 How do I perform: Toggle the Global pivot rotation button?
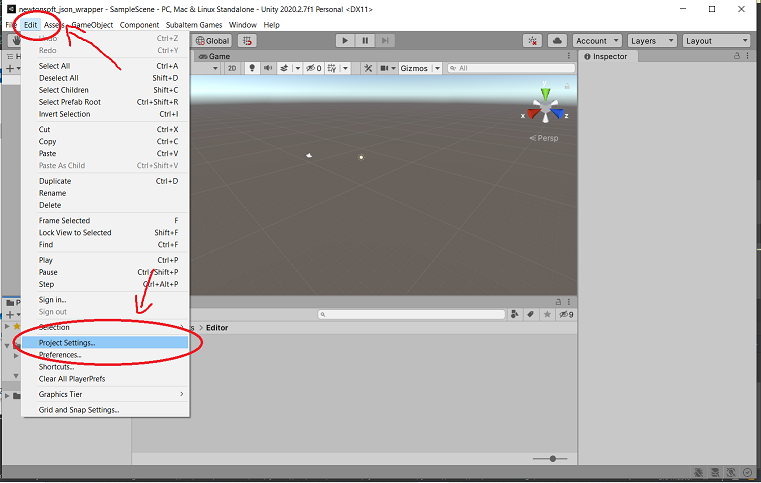point(212,41)
